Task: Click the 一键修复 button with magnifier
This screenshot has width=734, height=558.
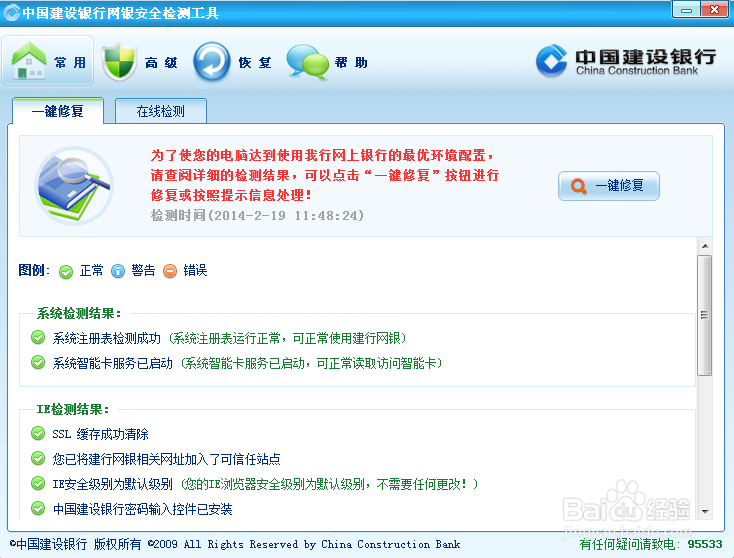Action: (609, 186)
